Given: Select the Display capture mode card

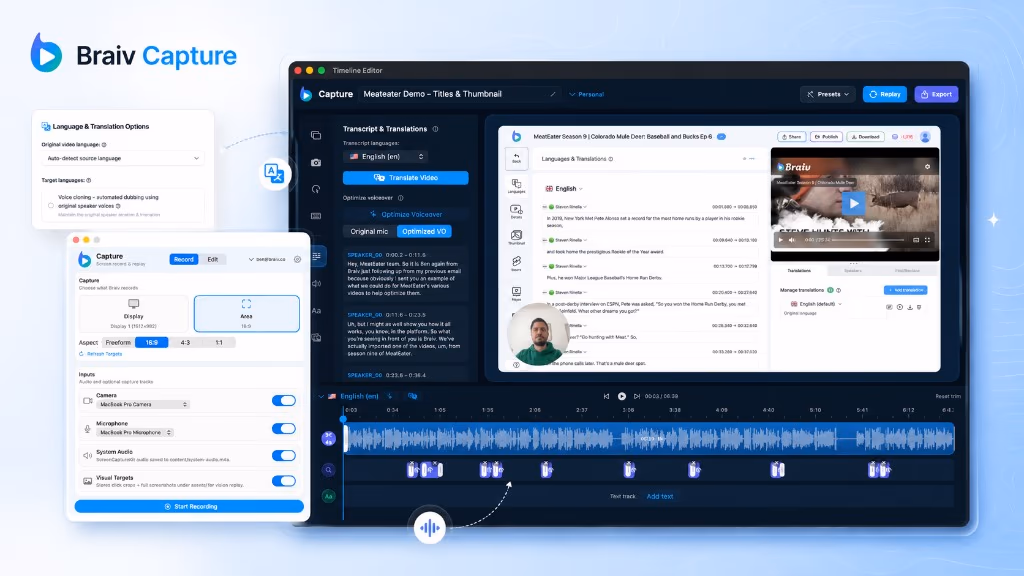Looking at the screenshot, I should [x=134, y=313].
